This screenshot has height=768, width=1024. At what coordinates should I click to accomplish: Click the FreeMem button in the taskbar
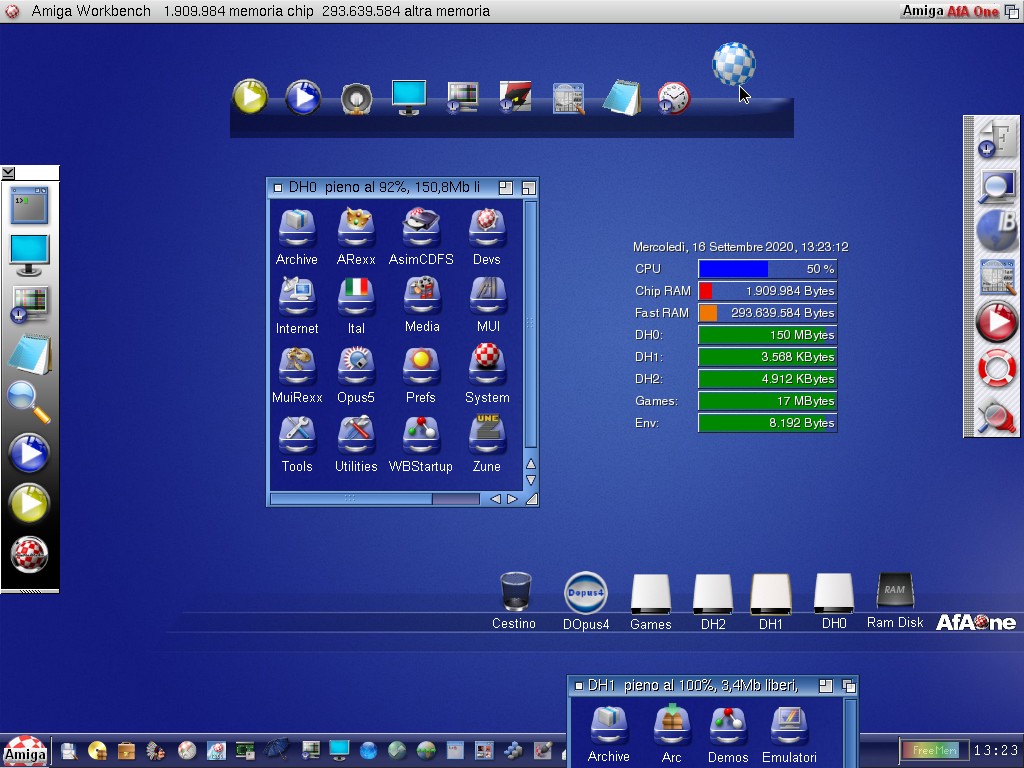pos(934,750)
